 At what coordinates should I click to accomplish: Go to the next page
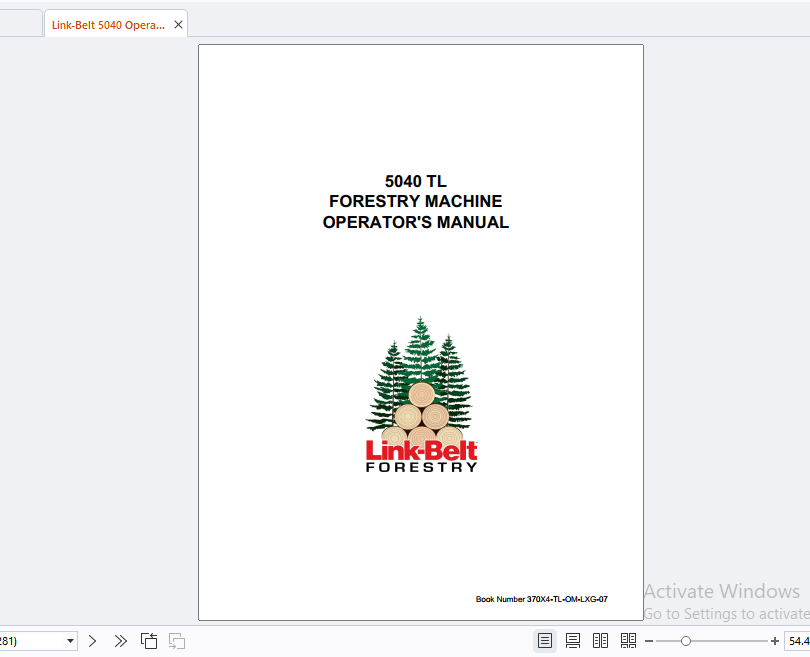point(92,641)
